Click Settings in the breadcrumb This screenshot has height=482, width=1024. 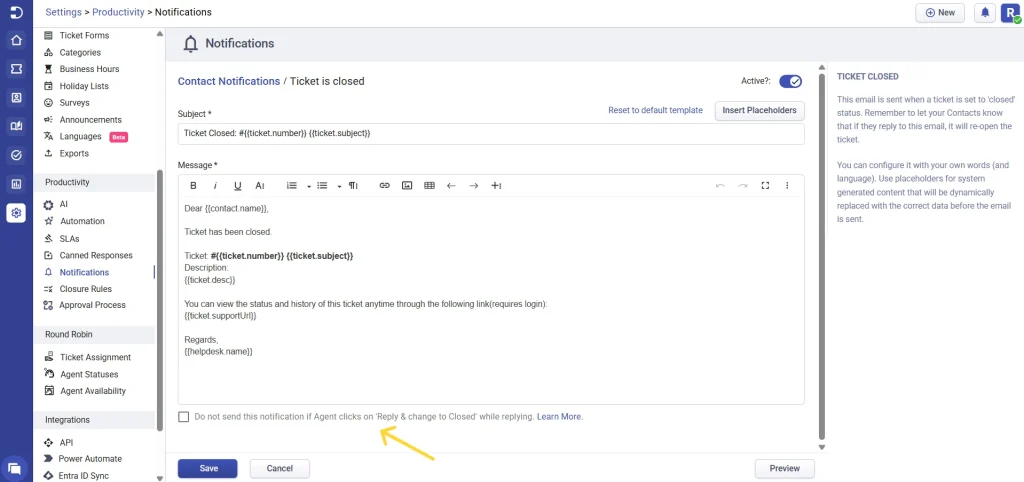(x=63, y=12)
